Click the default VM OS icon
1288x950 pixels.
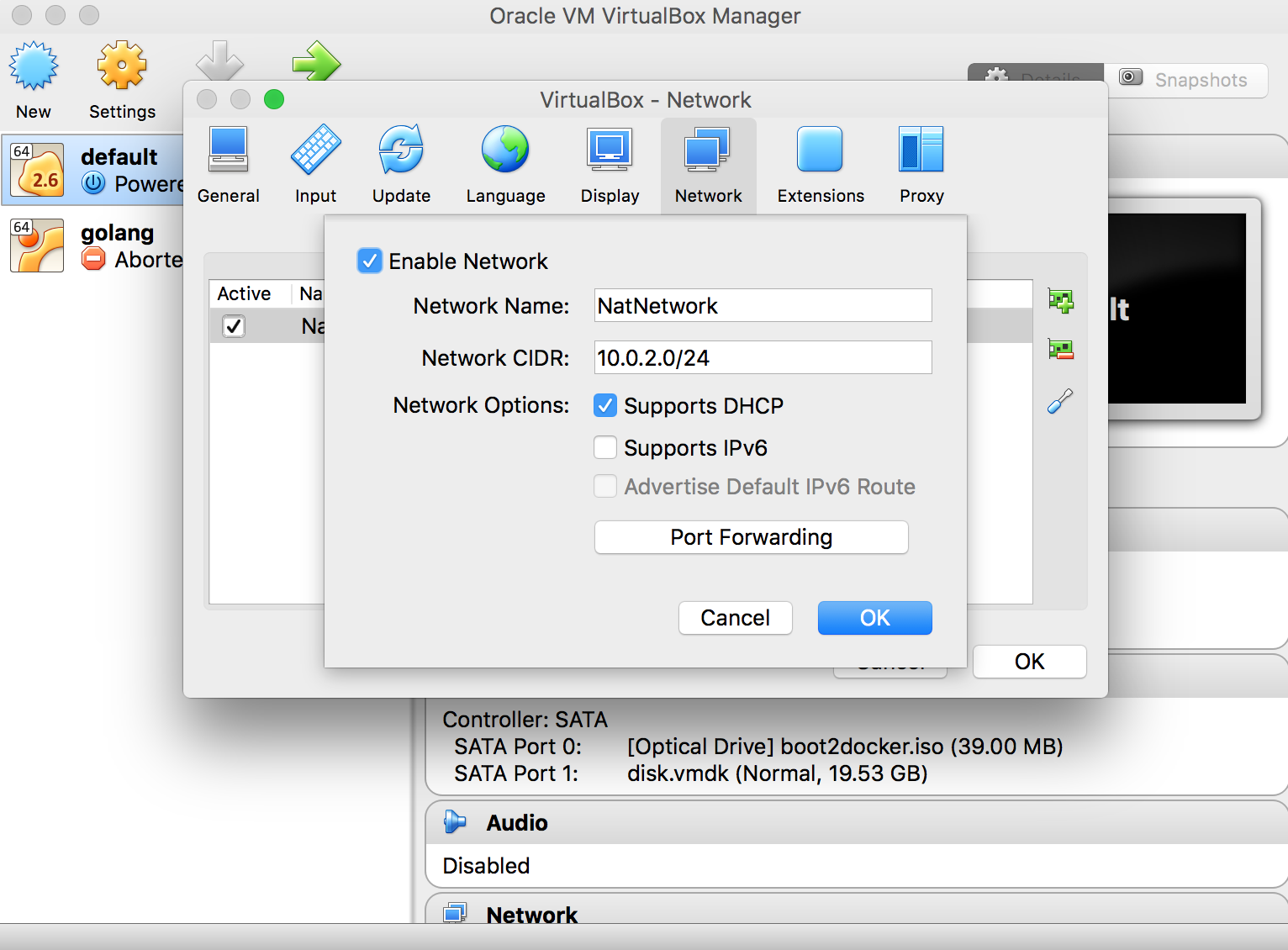(37, 170)
